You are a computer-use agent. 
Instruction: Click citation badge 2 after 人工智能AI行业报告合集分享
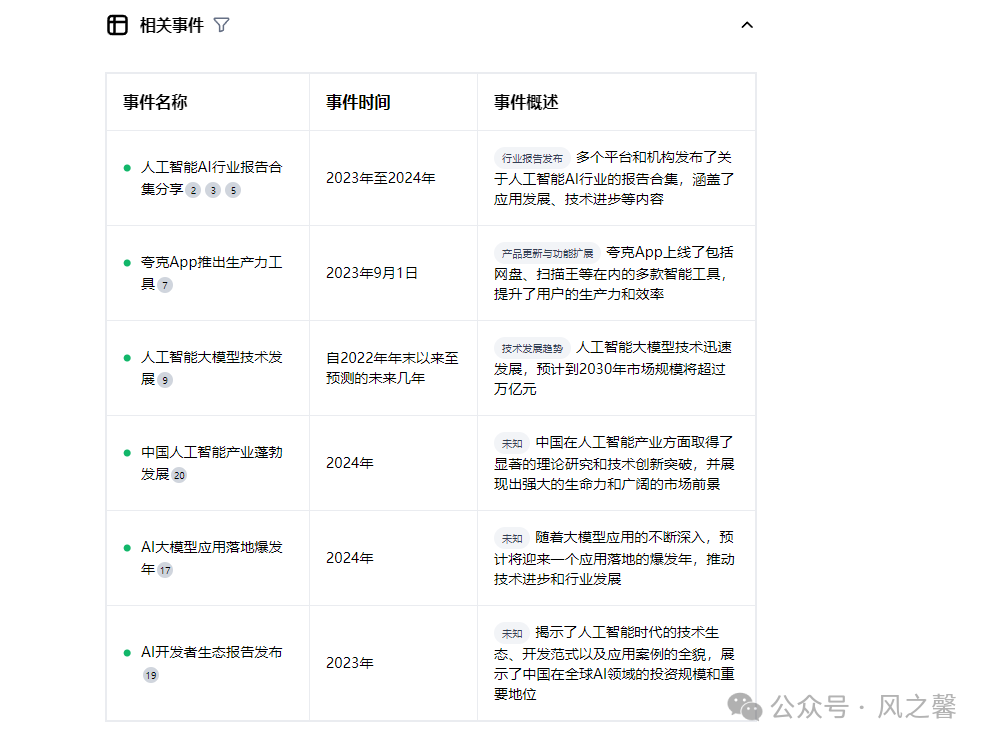click(192, 189)
